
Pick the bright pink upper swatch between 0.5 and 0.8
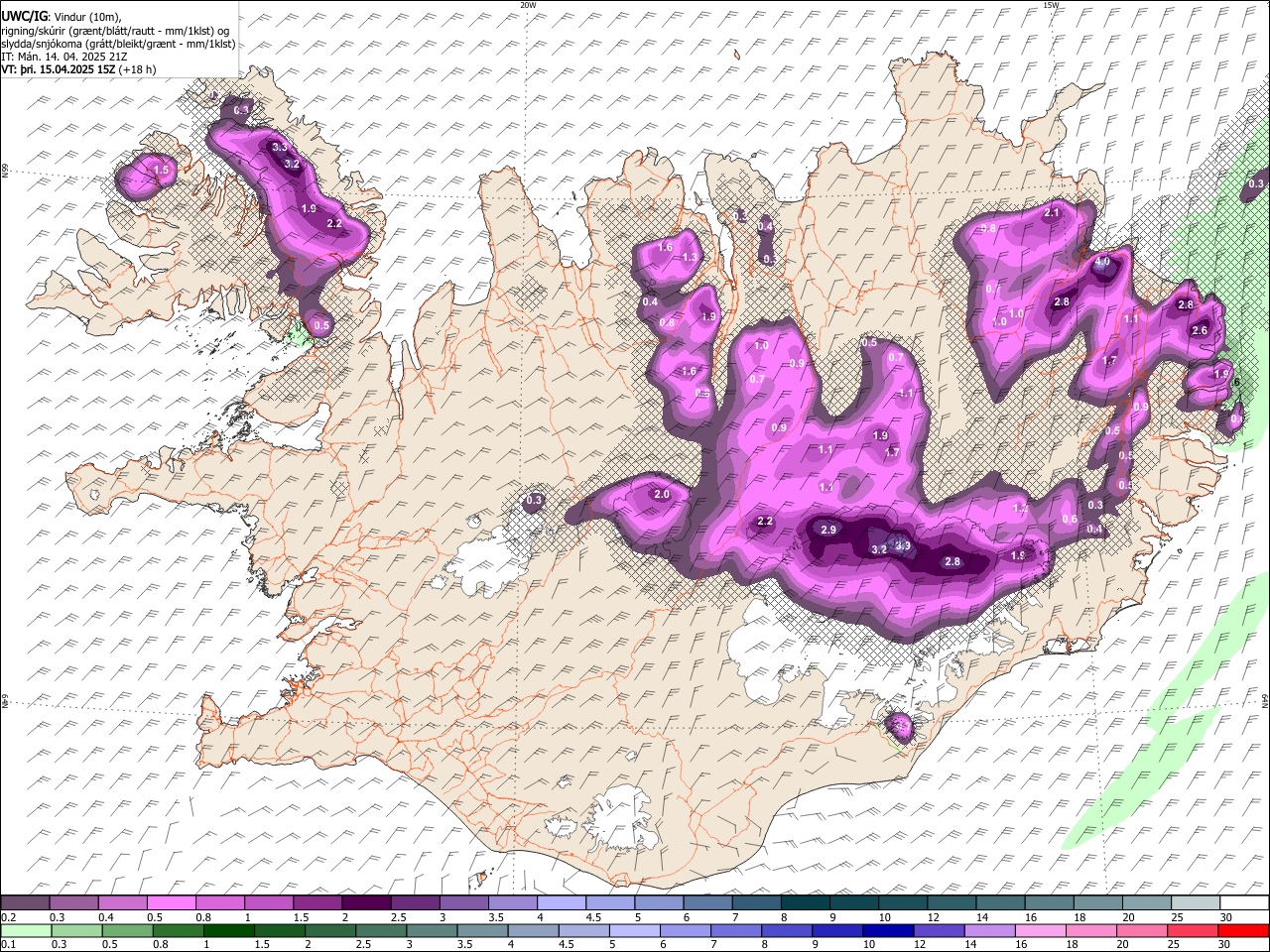coord(171,903)
